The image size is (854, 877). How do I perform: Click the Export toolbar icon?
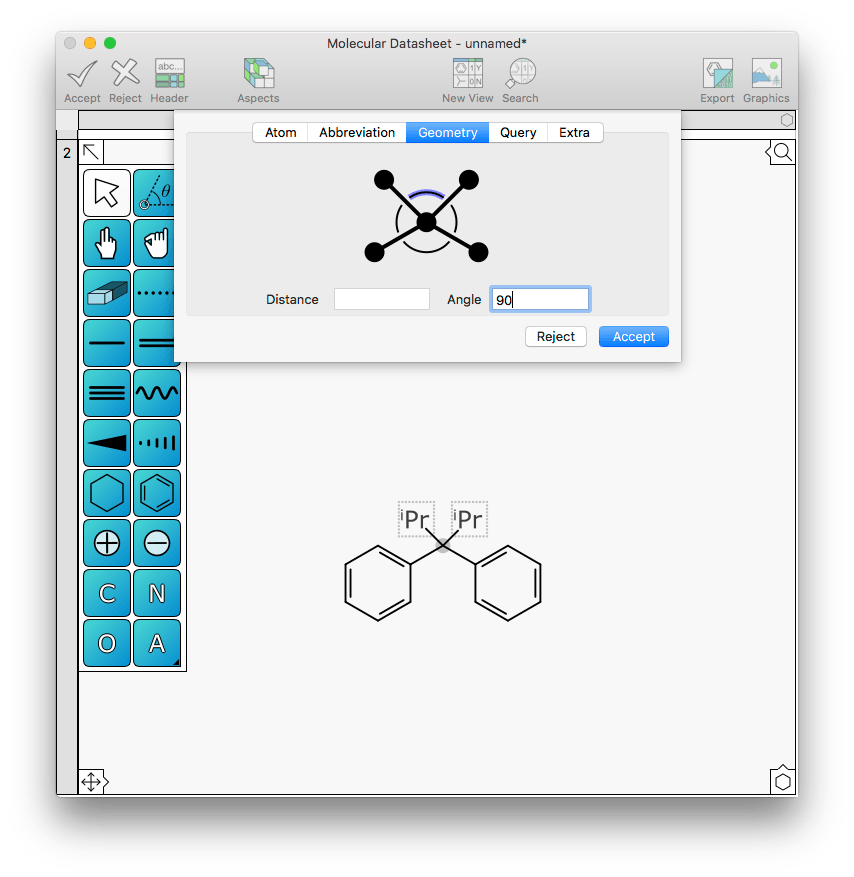point(717,80)
